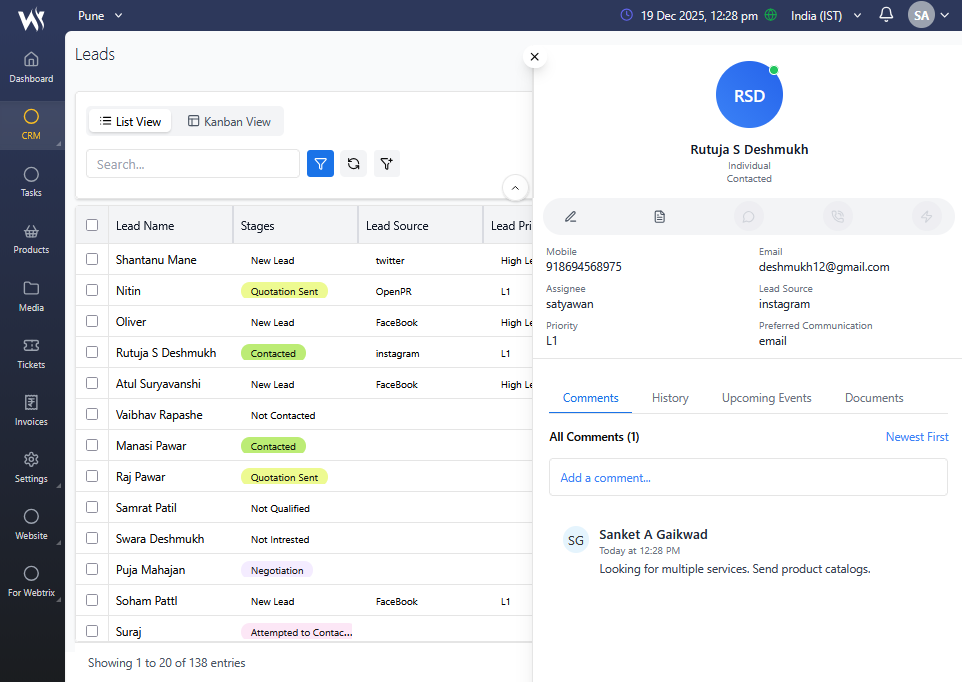The height and width of the screenshot is (682, 962).
Task: Click the blue filter icon button
Action: coord(320,164)
